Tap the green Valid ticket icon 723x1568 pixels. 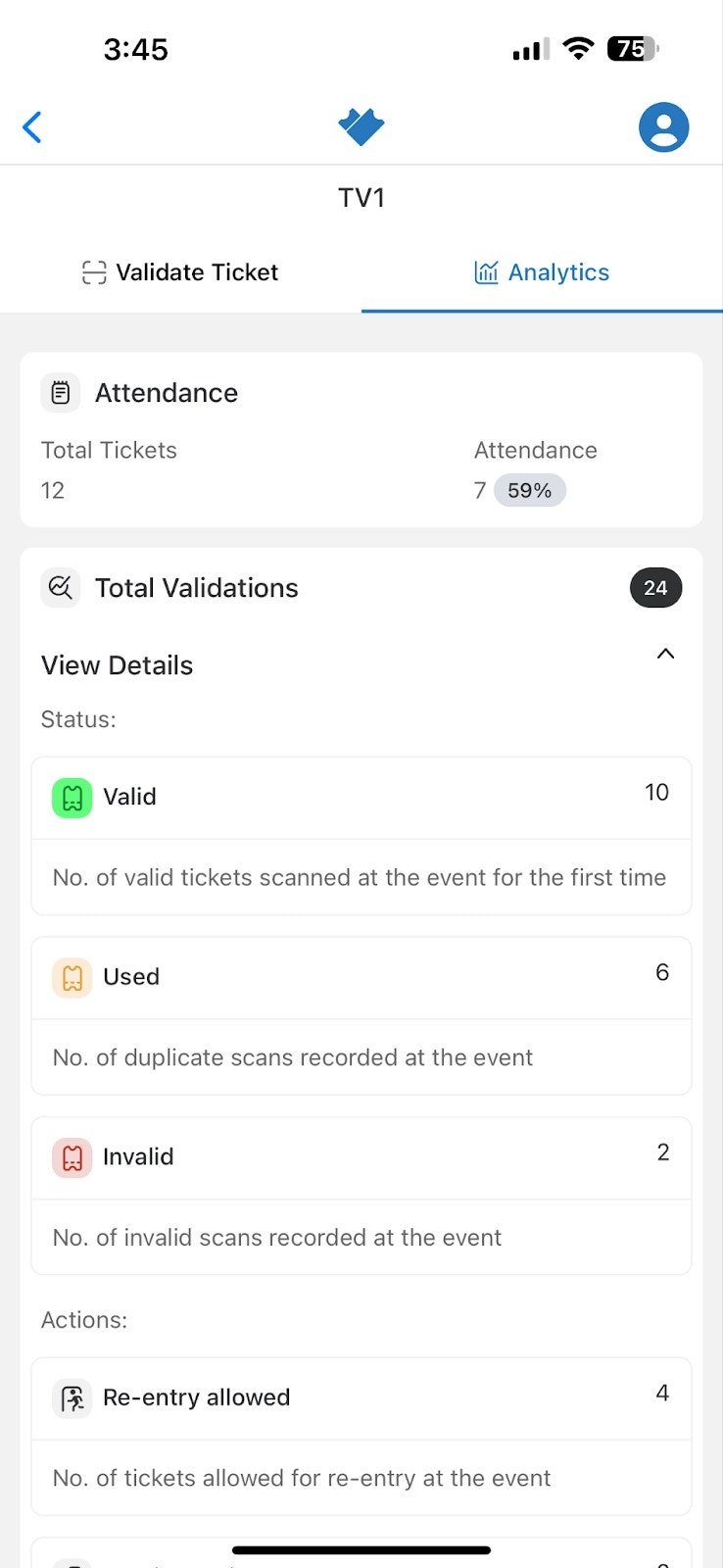pos(72,798)
